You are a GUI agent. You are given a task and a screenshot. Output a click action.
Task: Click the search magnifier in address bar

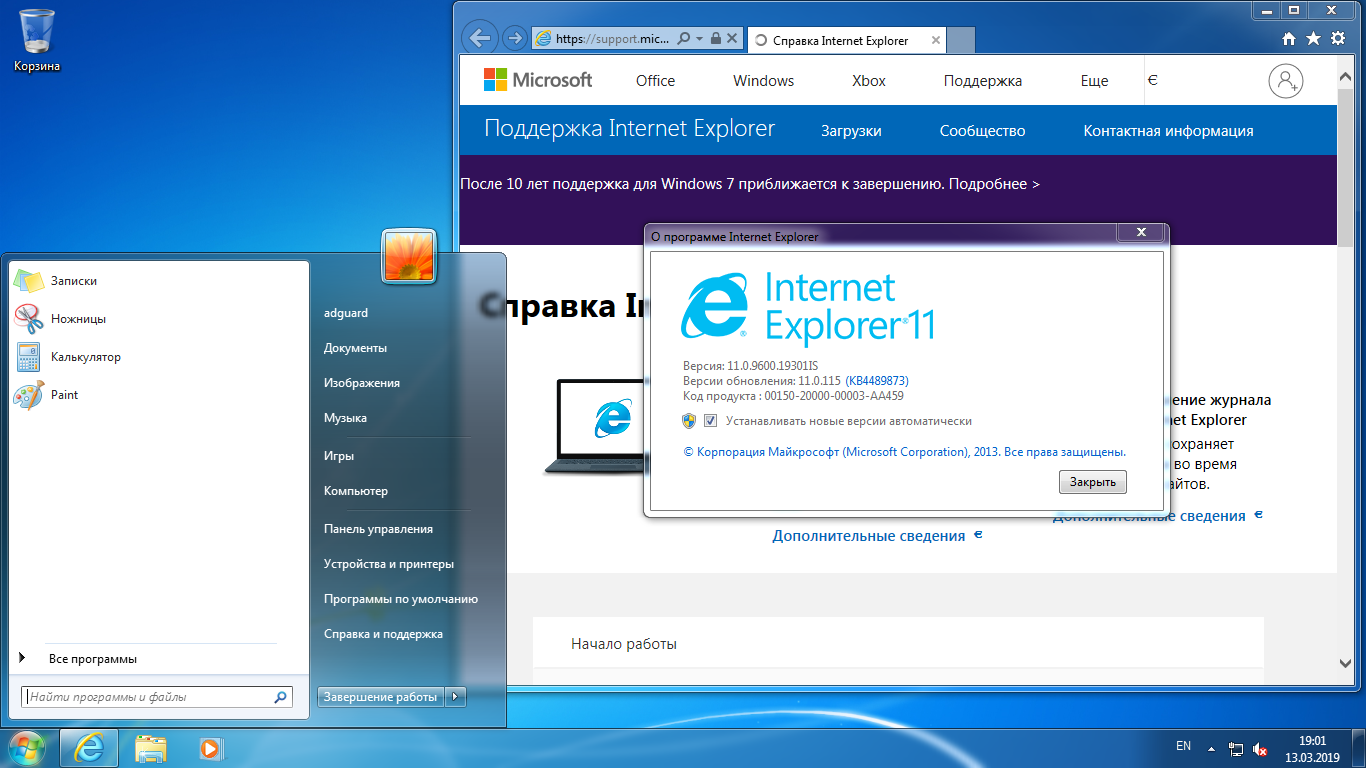click(x=684, y=39)
